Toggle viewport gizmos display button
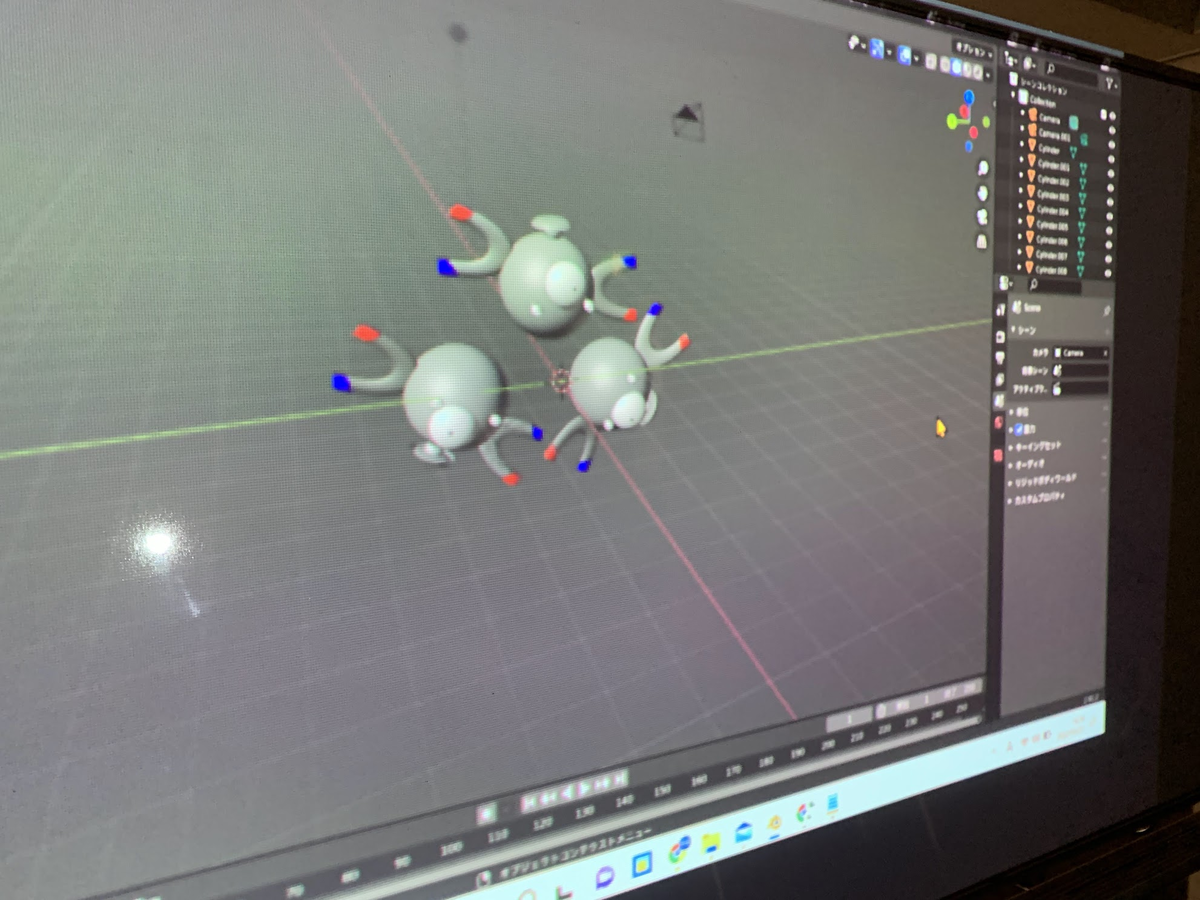1200x900 pixels. [877, 48]
